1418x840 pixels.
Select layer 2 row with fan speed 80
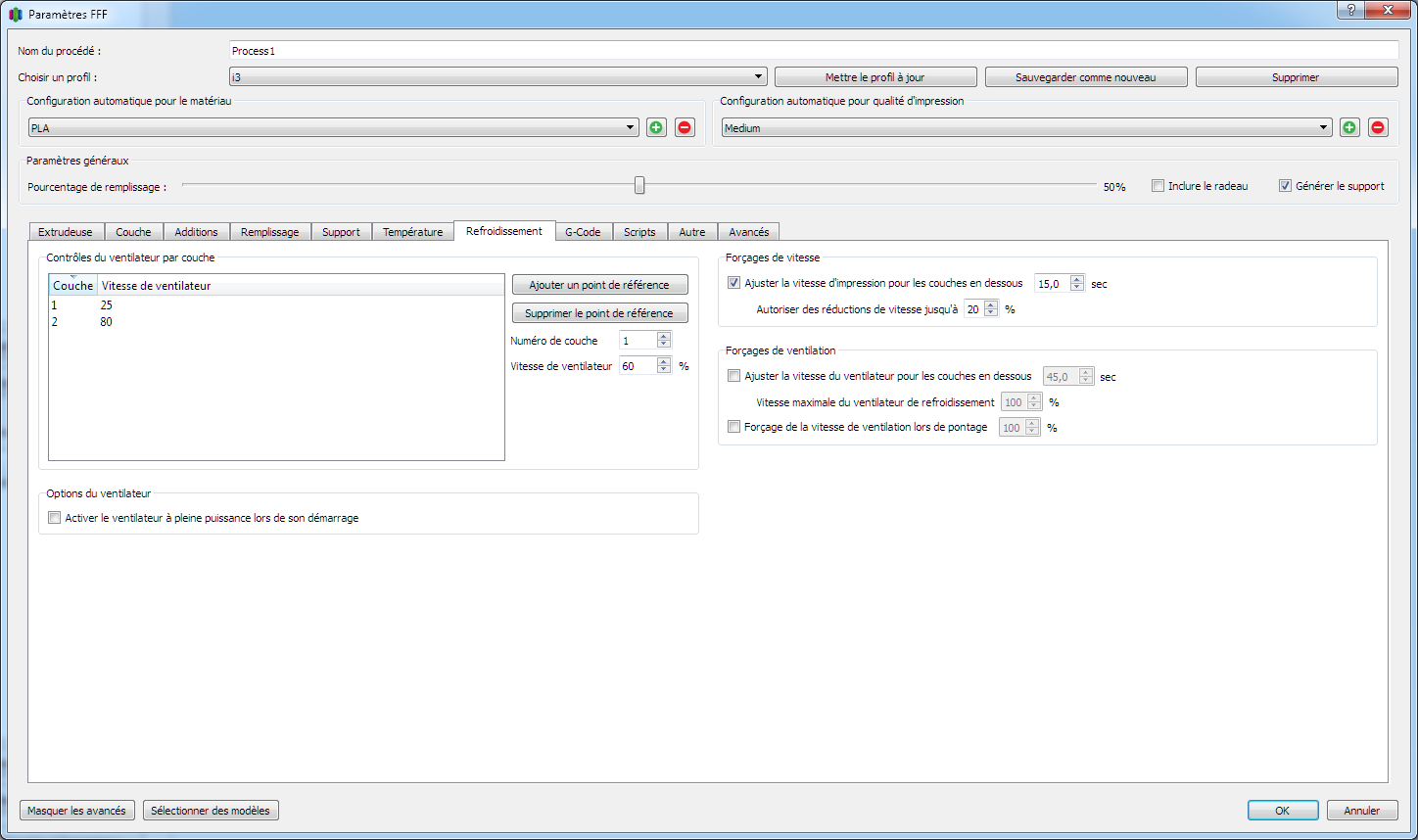[276, 322]
